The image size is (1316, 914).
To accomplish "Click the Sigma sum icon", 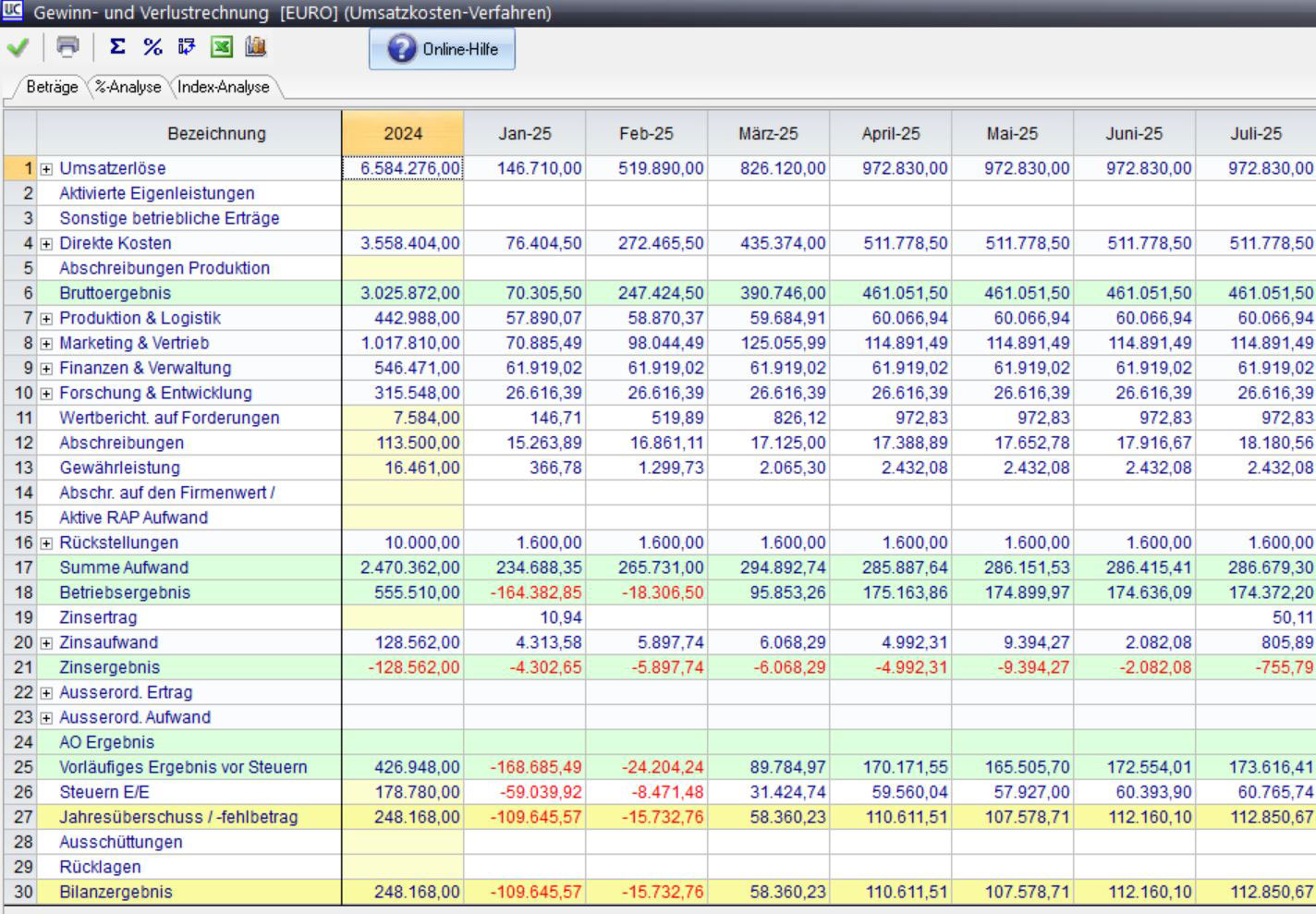I will [117, 46].
